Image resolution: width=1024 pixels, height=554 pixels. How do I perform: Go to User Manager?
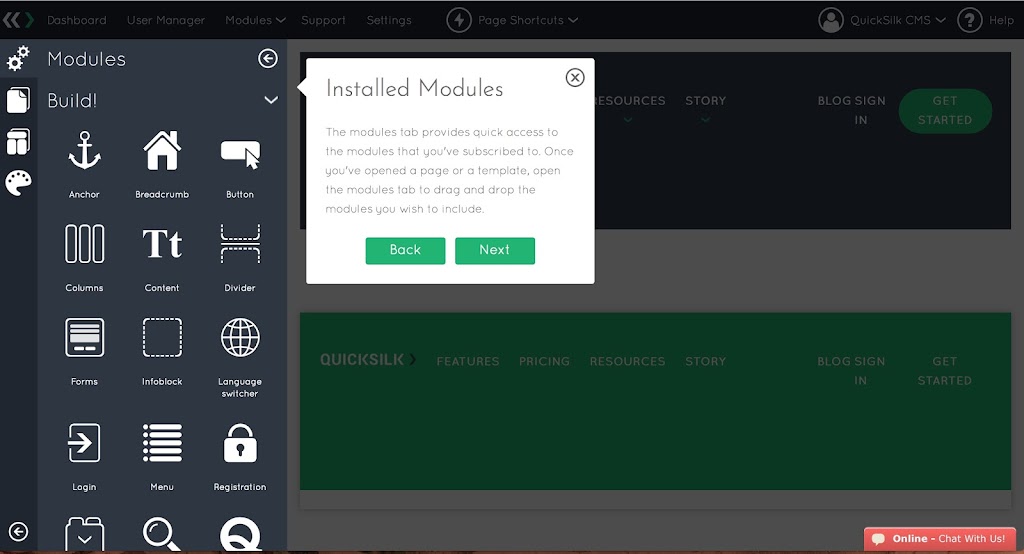166,20
